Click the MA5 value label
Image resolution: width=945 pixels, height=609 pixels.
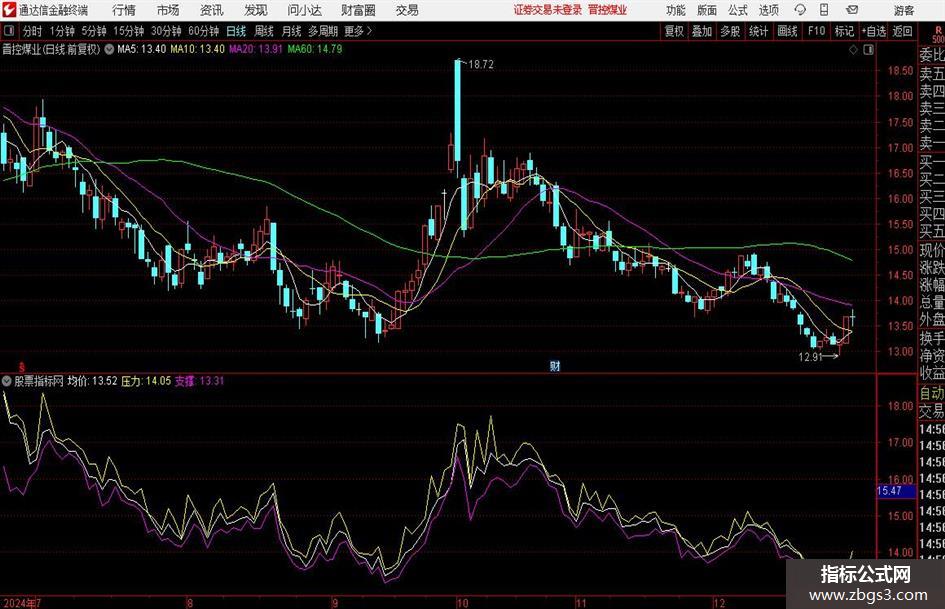point(141,49)
